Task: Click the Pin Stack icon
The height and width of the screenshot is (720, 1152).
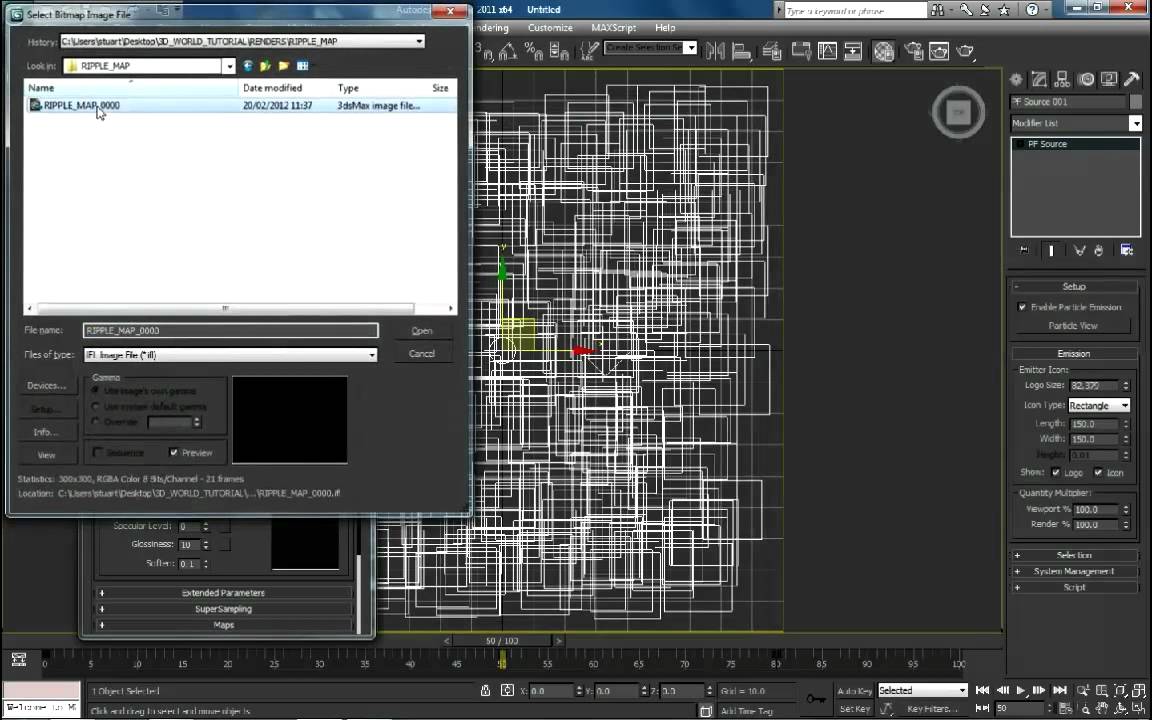Action: [x=1024, y=251]
